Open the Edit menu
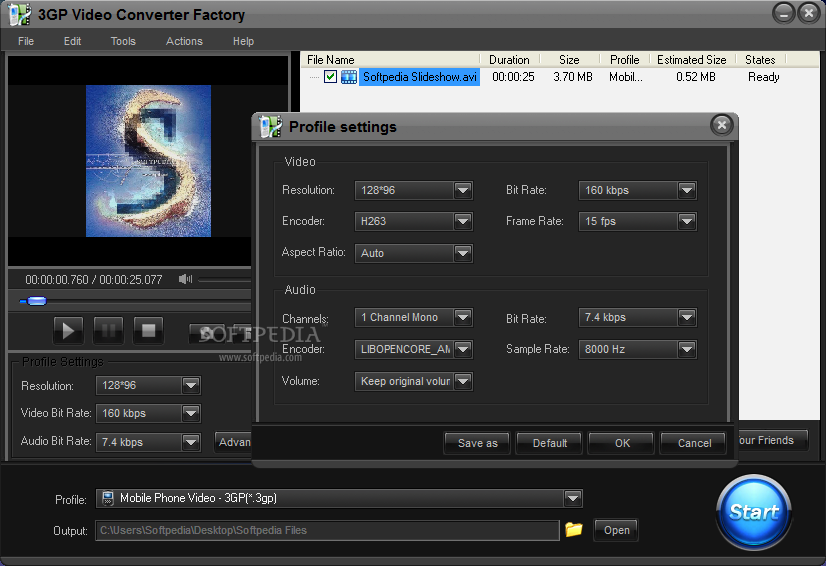The height and width of the screenshot is (566, 826). pos(72,41)
